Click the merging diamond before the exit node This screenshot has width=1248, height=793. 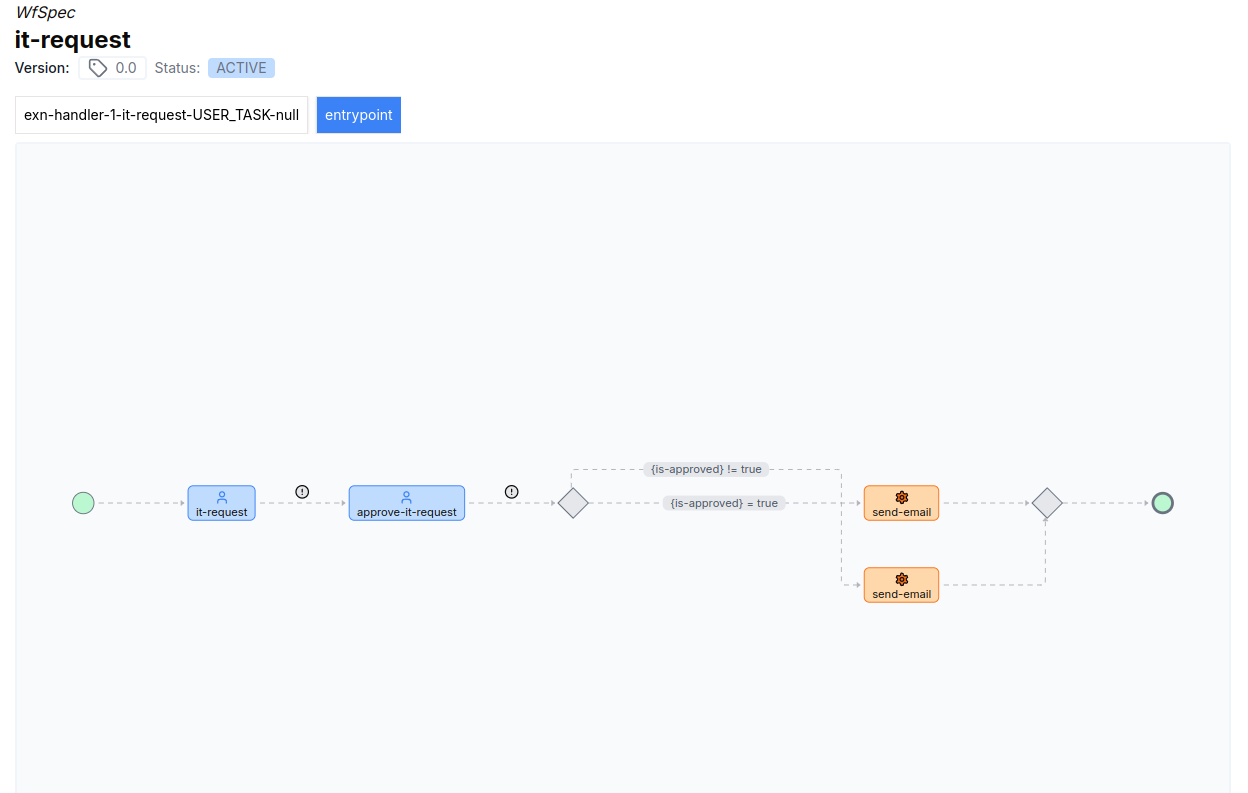tap(1047, 503)
